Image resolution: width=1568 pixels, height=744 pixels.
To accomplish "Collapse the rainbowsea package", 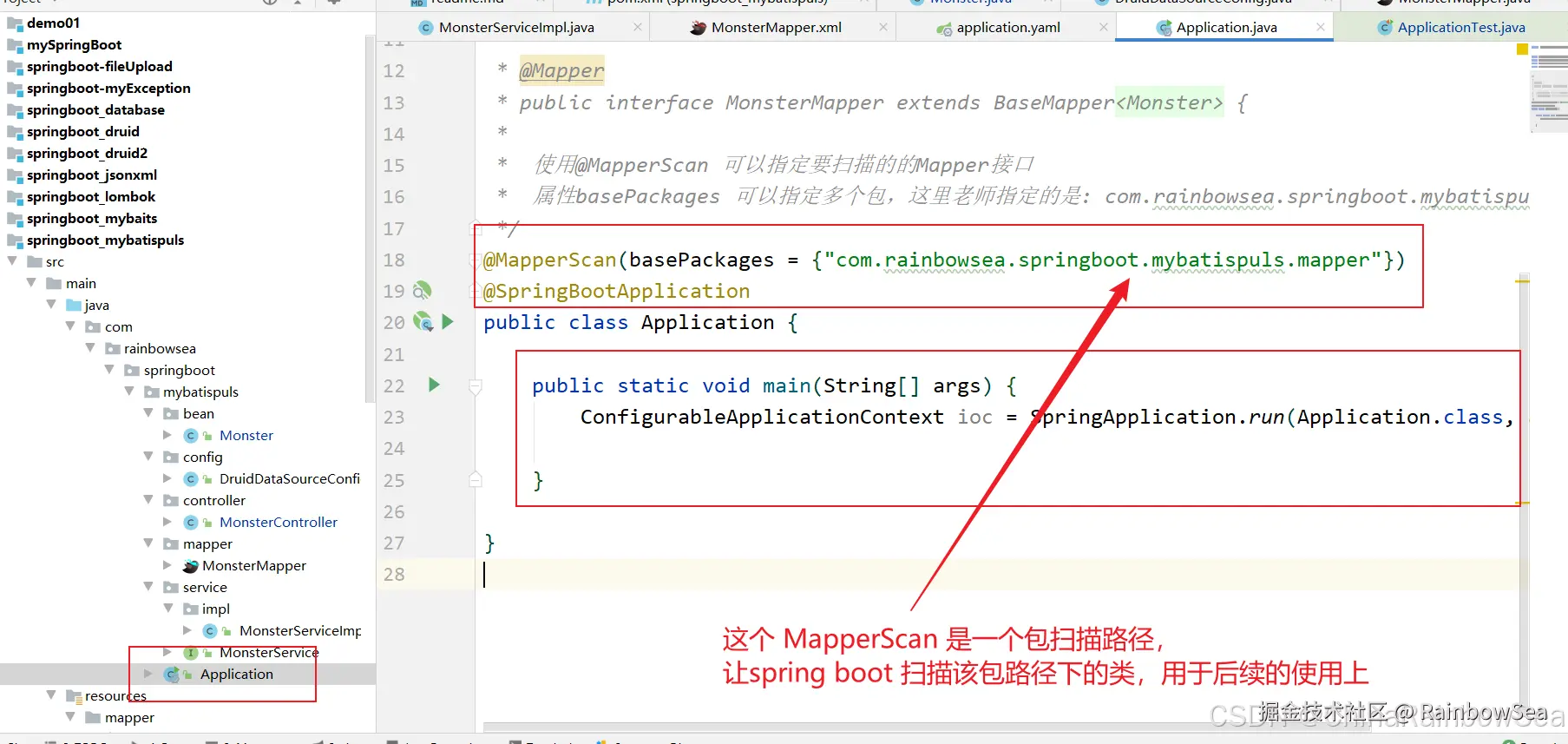I will (x=90, y=347).
